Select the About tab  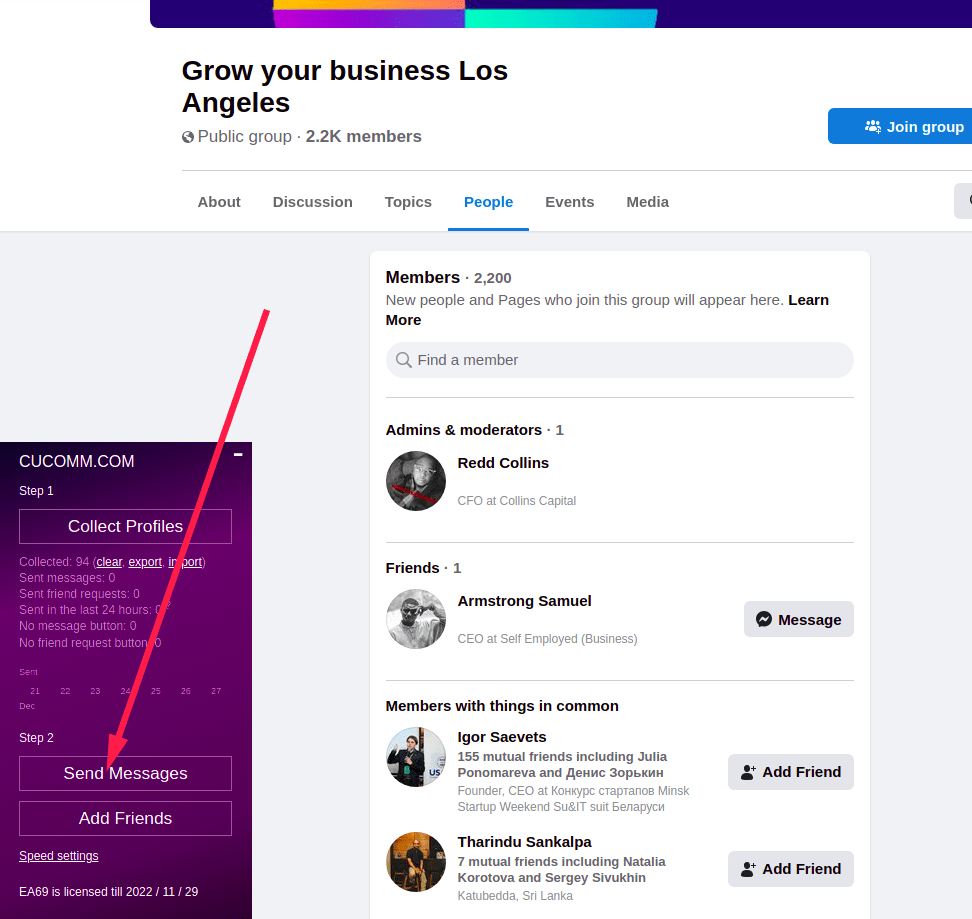[218, 202]
